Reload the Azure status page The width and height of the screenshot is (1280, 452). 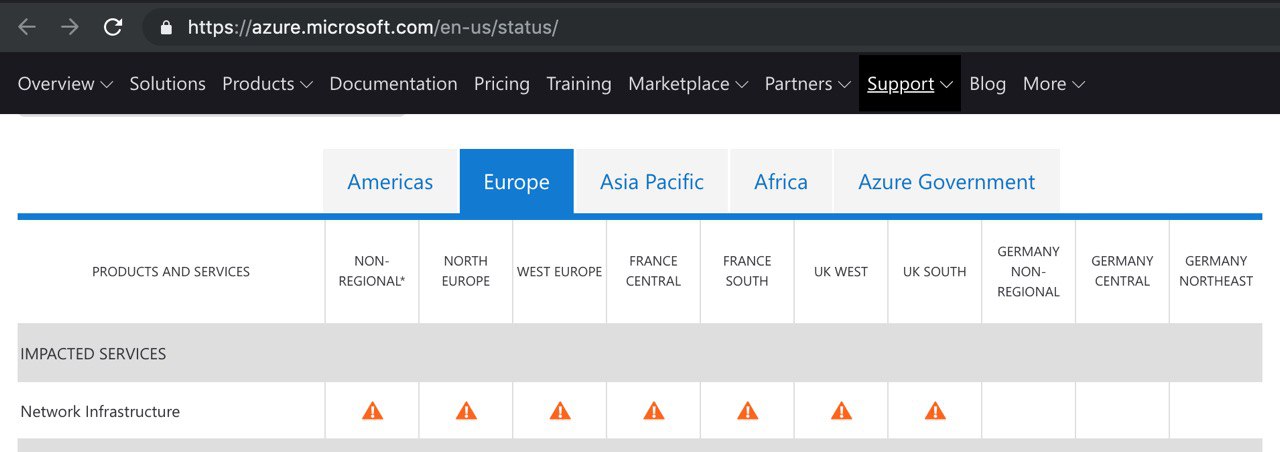point(113,27)
